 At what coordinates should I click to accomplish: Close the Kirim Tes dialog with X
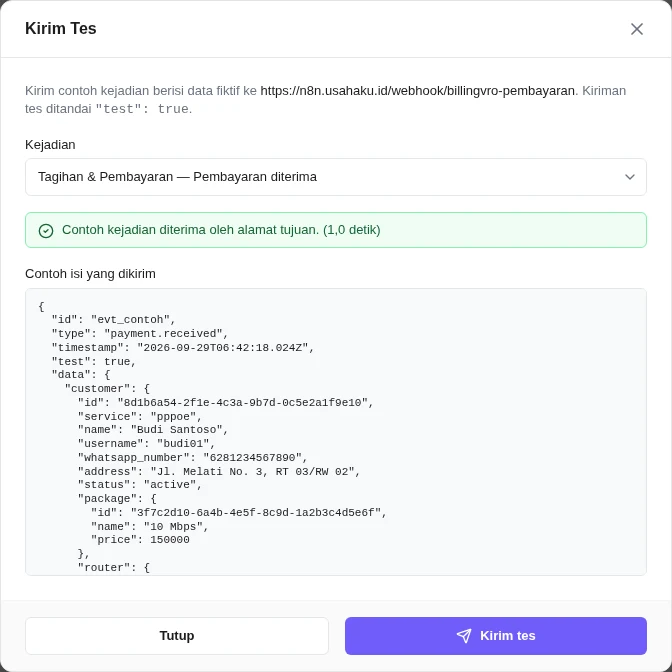pyautogui.click(x=636, y=29)
